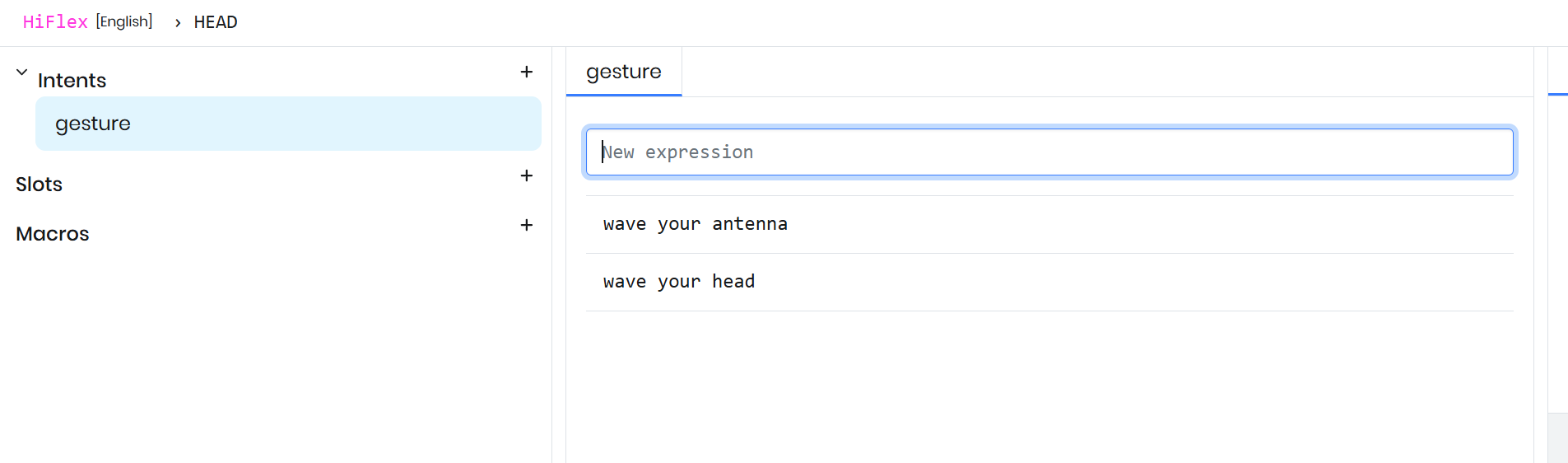The width and height of the screenshot is (1568, 463).
Task: Click the [English] language label
Action: [x=124, y=21]
